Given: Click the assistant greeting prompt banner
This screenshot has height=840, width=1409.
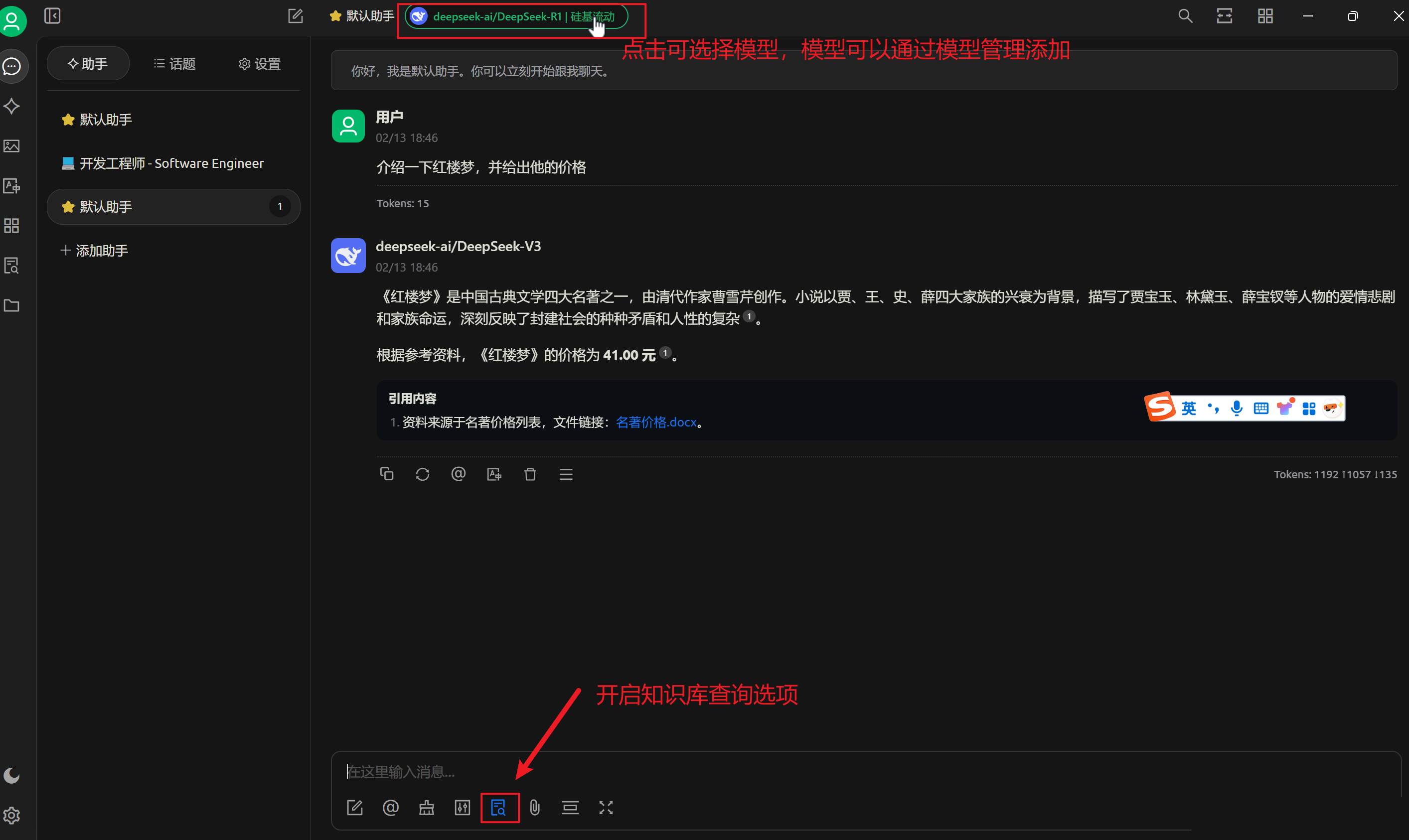Looking at the screenshot, I should 863,71.
